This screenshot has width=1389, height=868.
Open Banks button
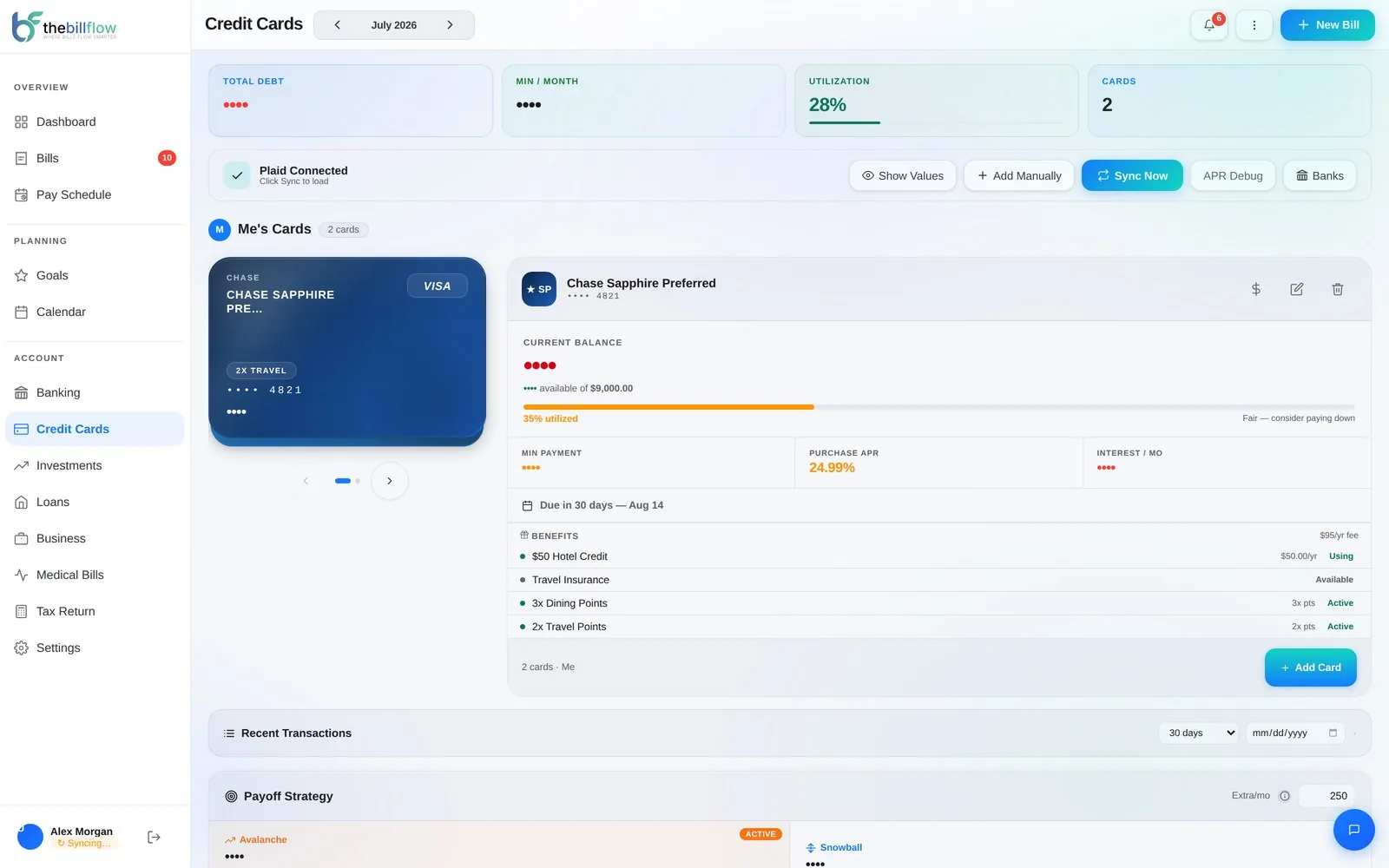(x=1320, y=175)
